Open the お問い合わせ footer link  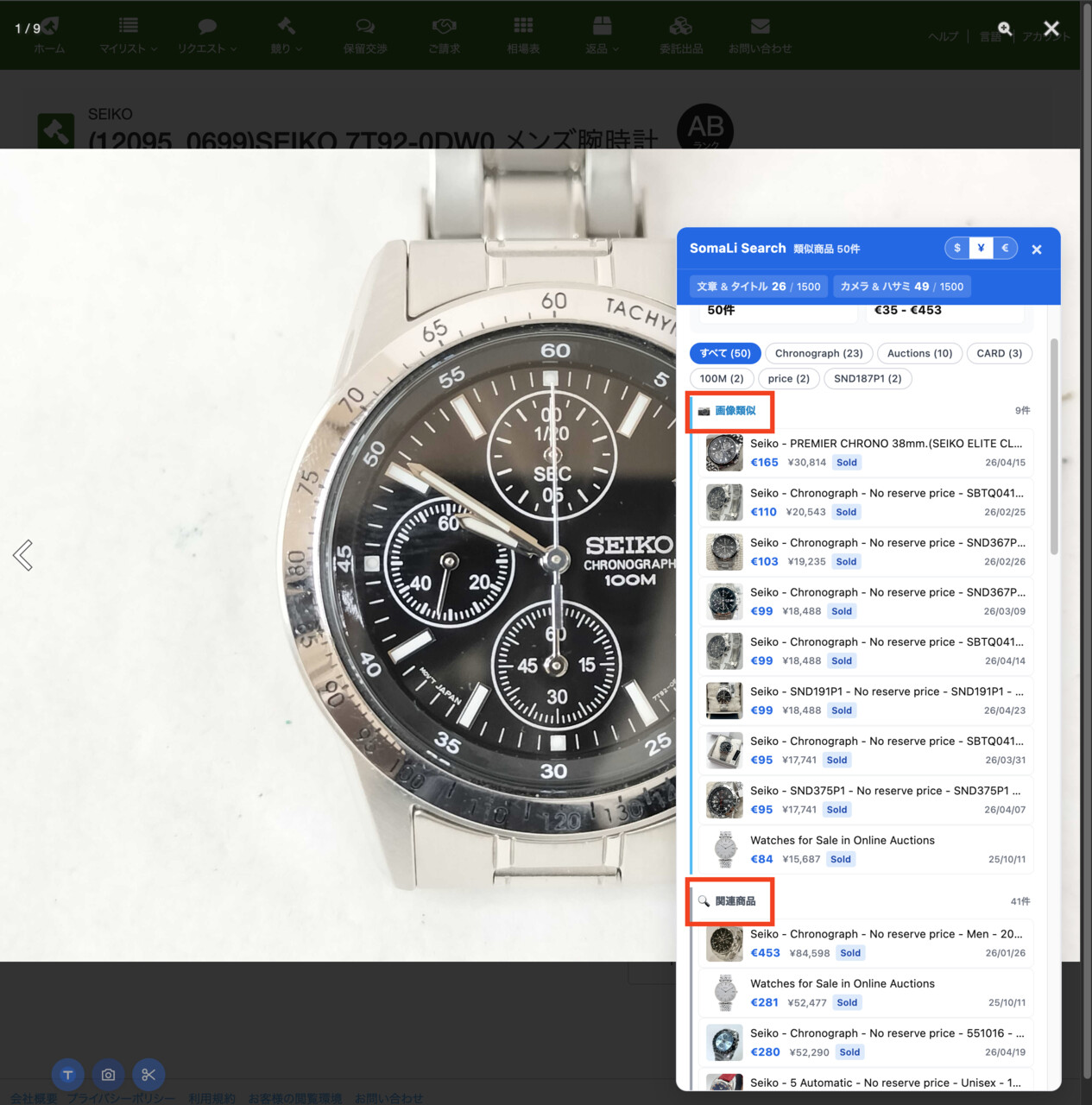click(388, 1098)
